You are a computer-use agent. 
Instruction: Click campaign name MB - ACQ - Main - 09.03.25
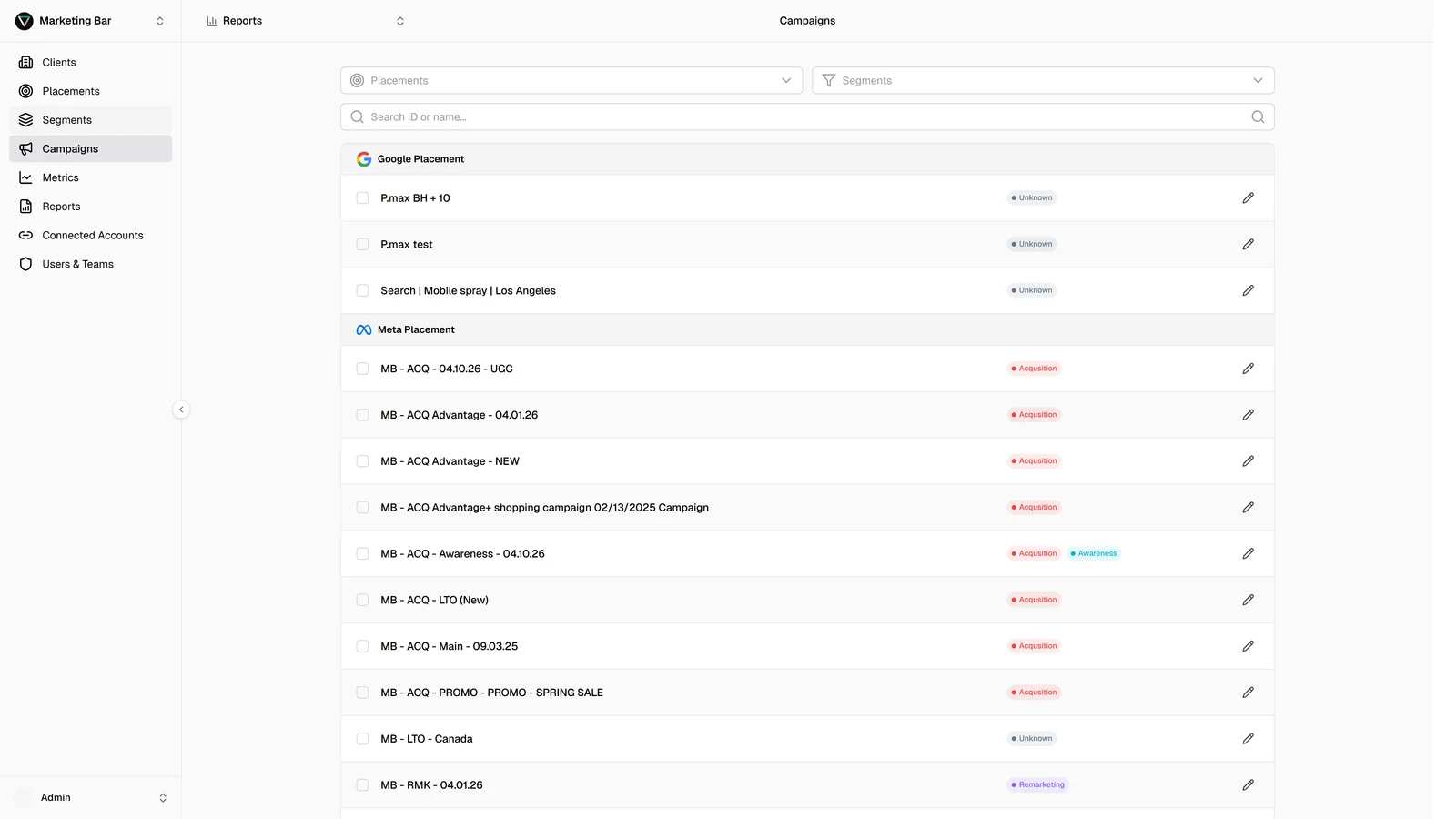pyautogui.click(x=449, y=646)
